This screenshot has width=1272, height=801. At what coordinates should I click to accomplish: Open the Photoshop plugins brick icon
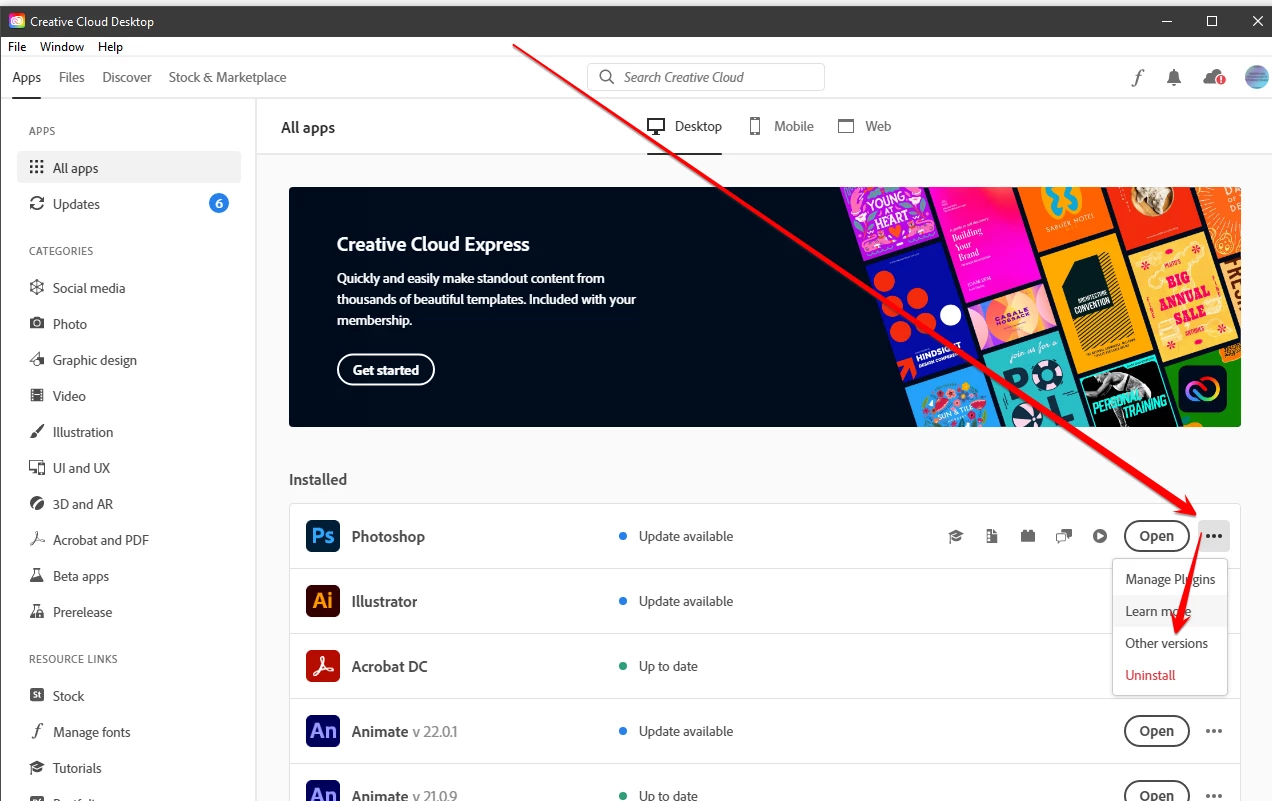coord(1027,537)
